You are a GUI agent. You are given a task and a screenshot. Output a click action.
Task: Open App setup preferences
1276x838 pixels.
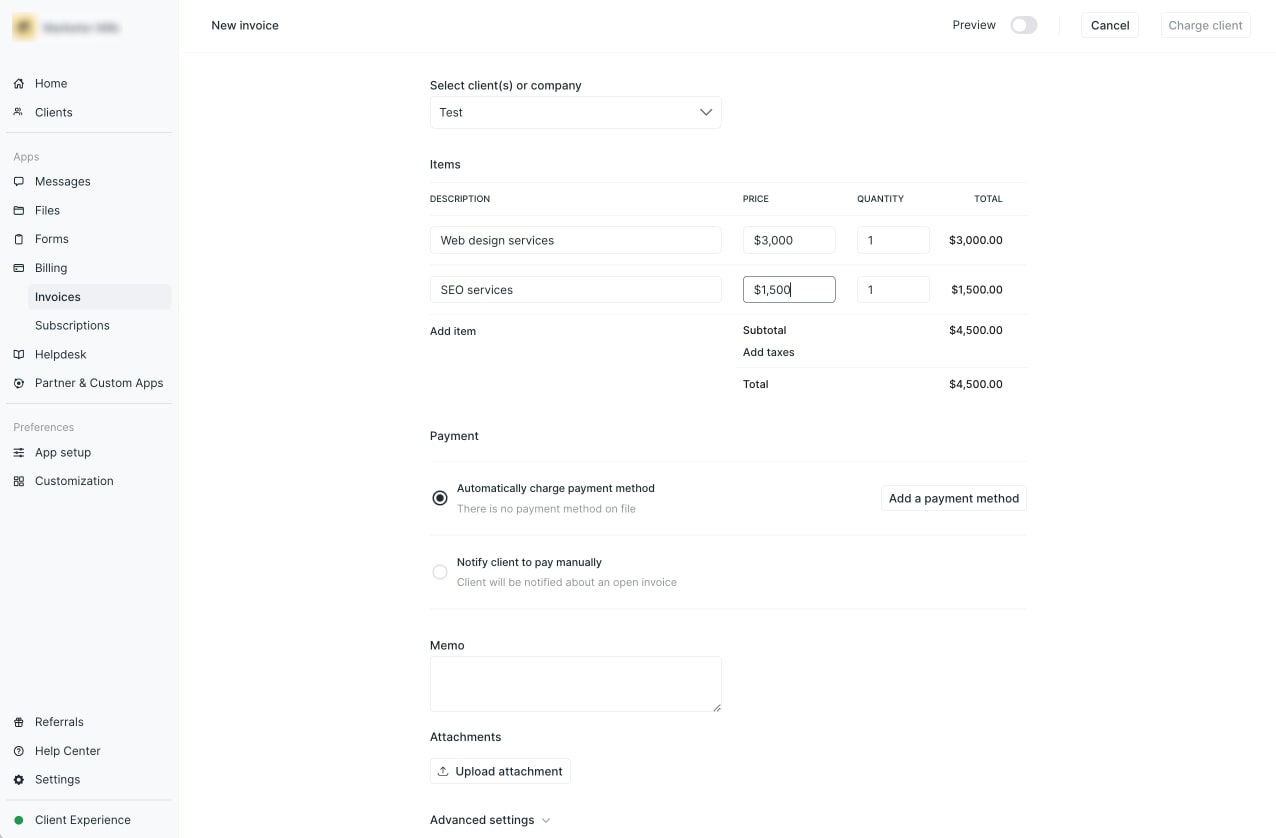coord(63,452)
